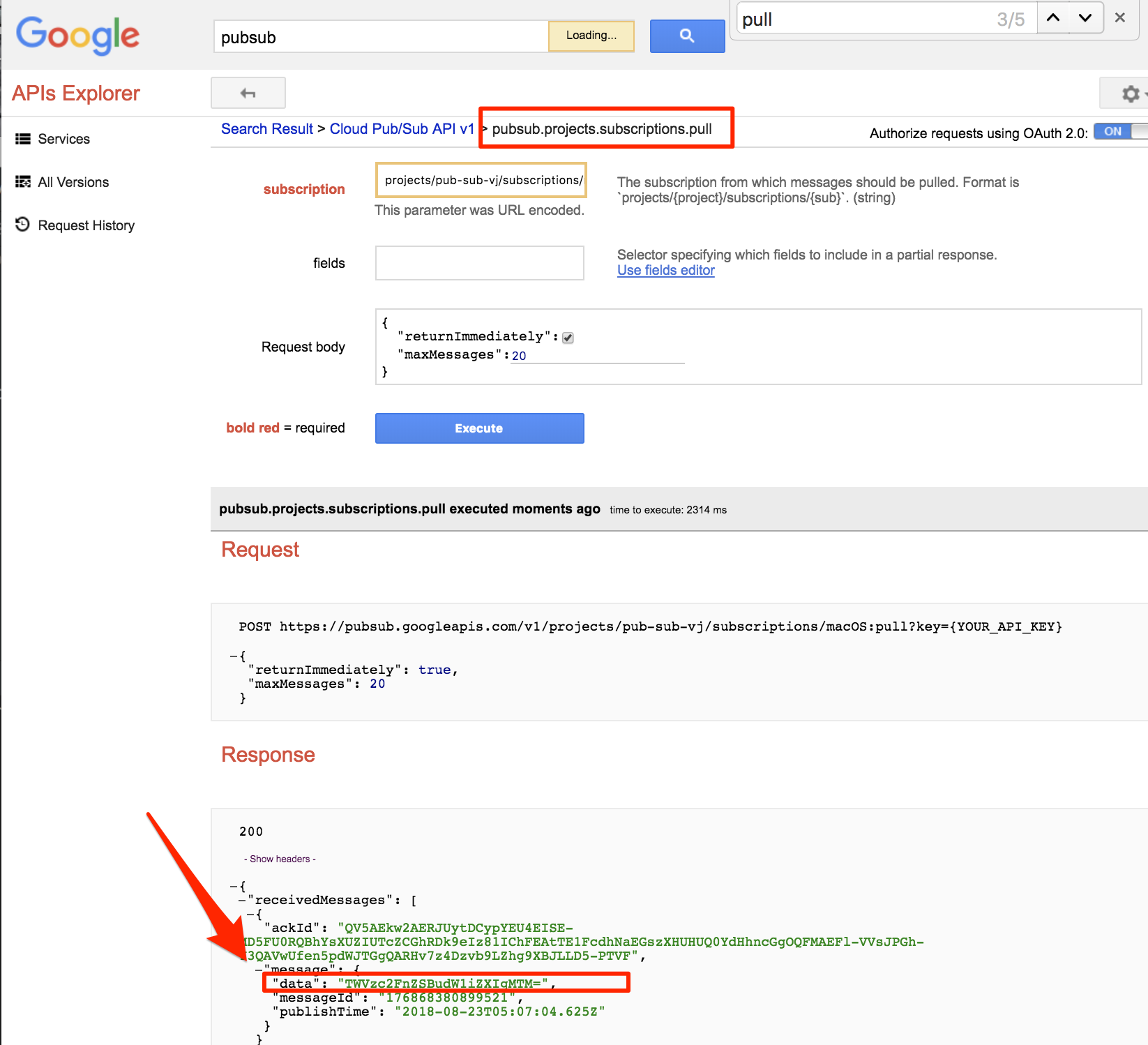Click the 'This parameter was URL encoded.' note
The width and height of the screenshot is (1148, 1045).
click(x=480, y=210)
